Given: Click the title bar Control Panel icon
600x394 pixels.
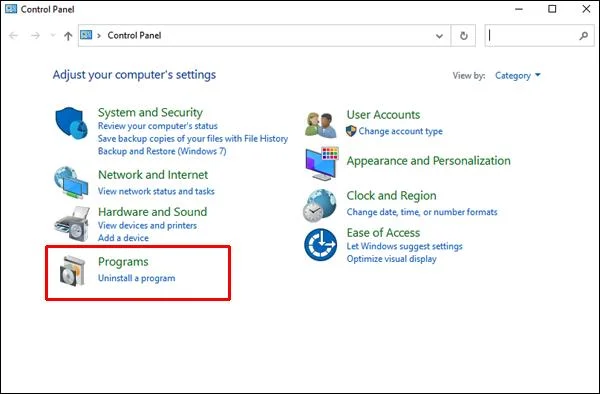Looking at the screenshot, I should [x=11, y=9].
